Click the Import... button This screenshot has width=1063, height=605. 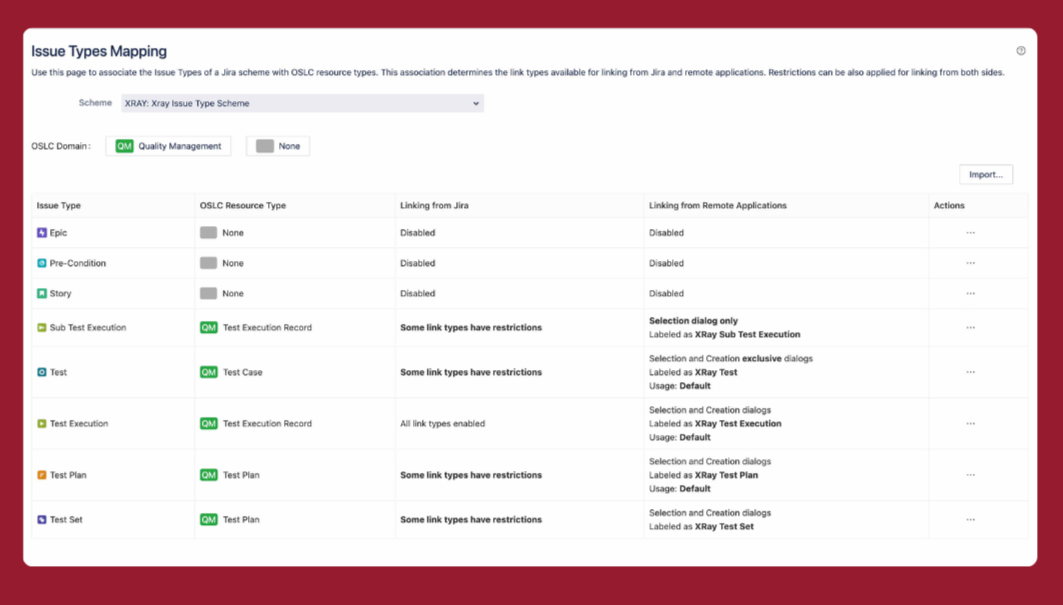coord(986,174)
